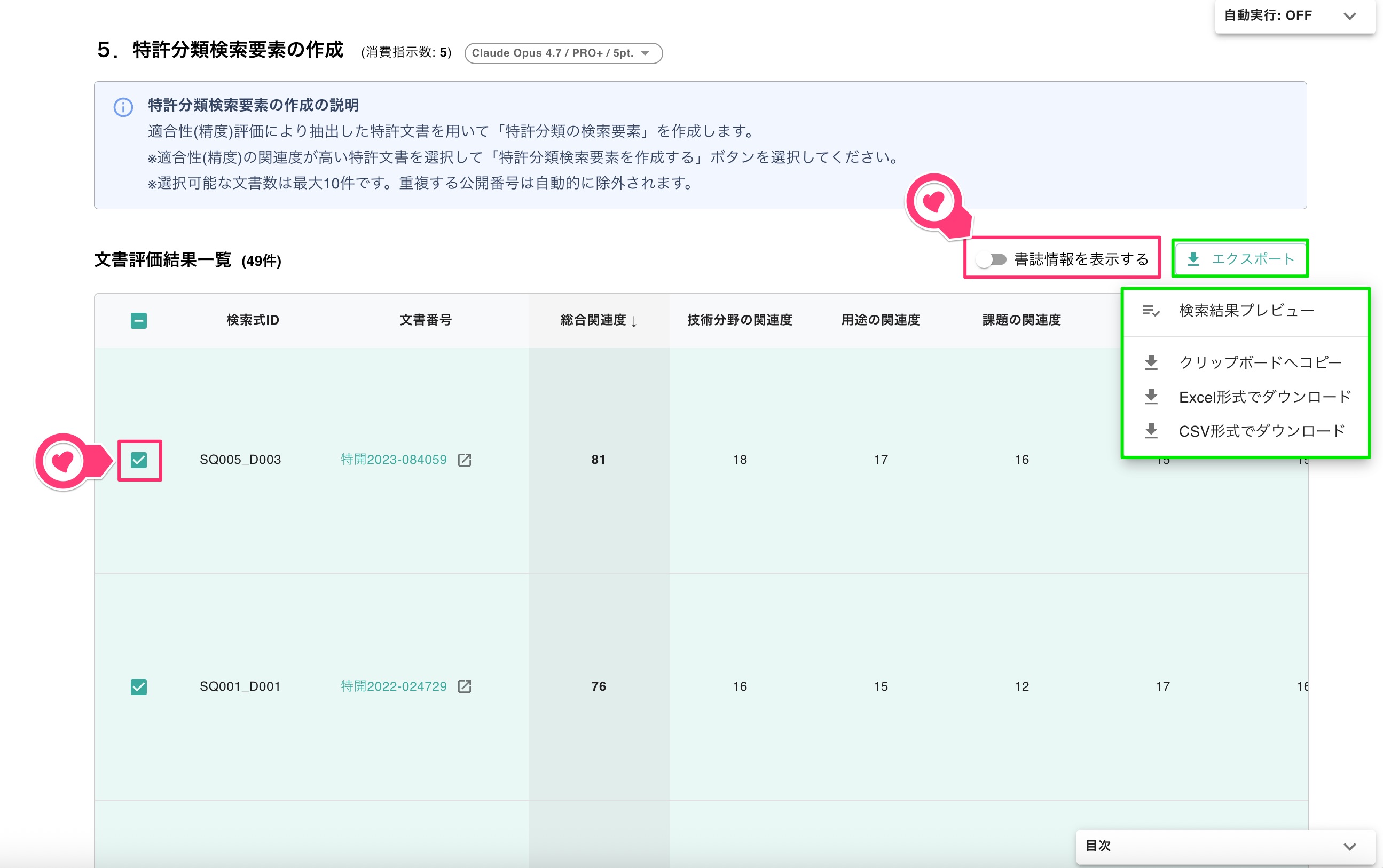Click download icon beside CSV形式でダウンロード

click(x=1151, y=431)
